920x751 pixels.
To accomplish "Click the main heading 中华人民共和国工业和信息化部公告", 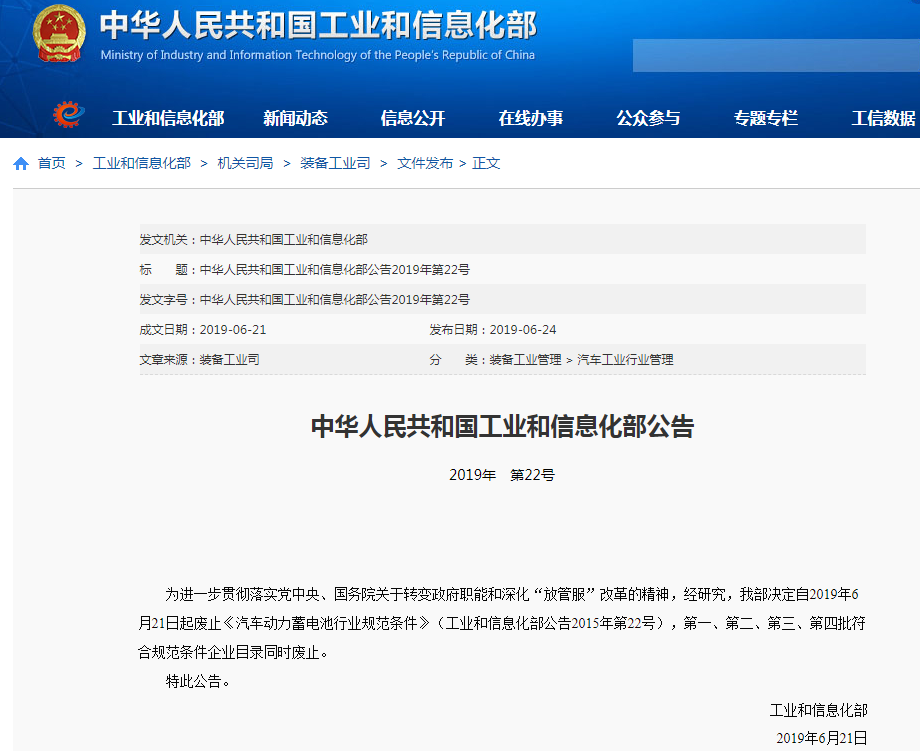I will pos(502,427).
